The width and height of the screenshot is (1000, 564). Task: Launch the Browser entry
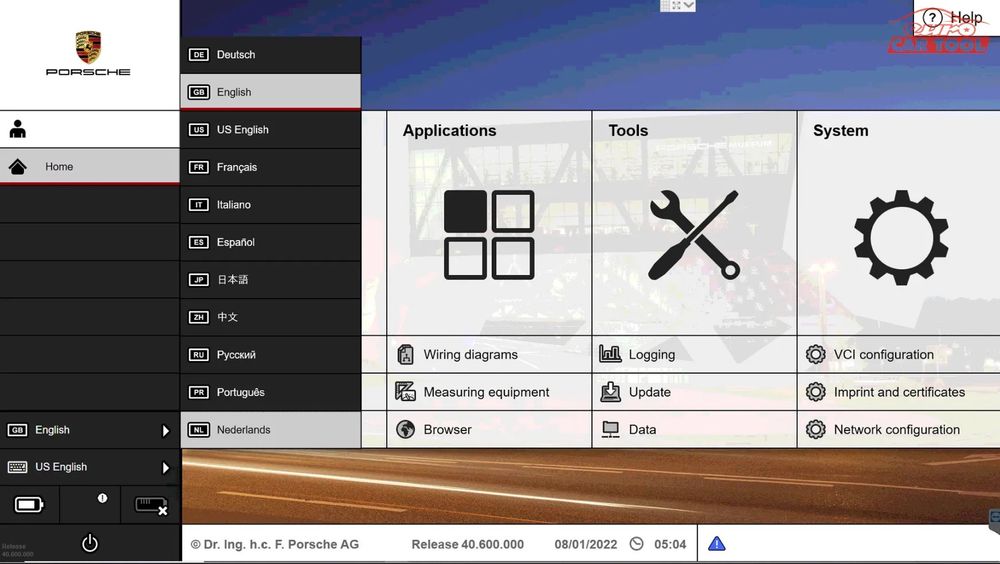(489, 430)
